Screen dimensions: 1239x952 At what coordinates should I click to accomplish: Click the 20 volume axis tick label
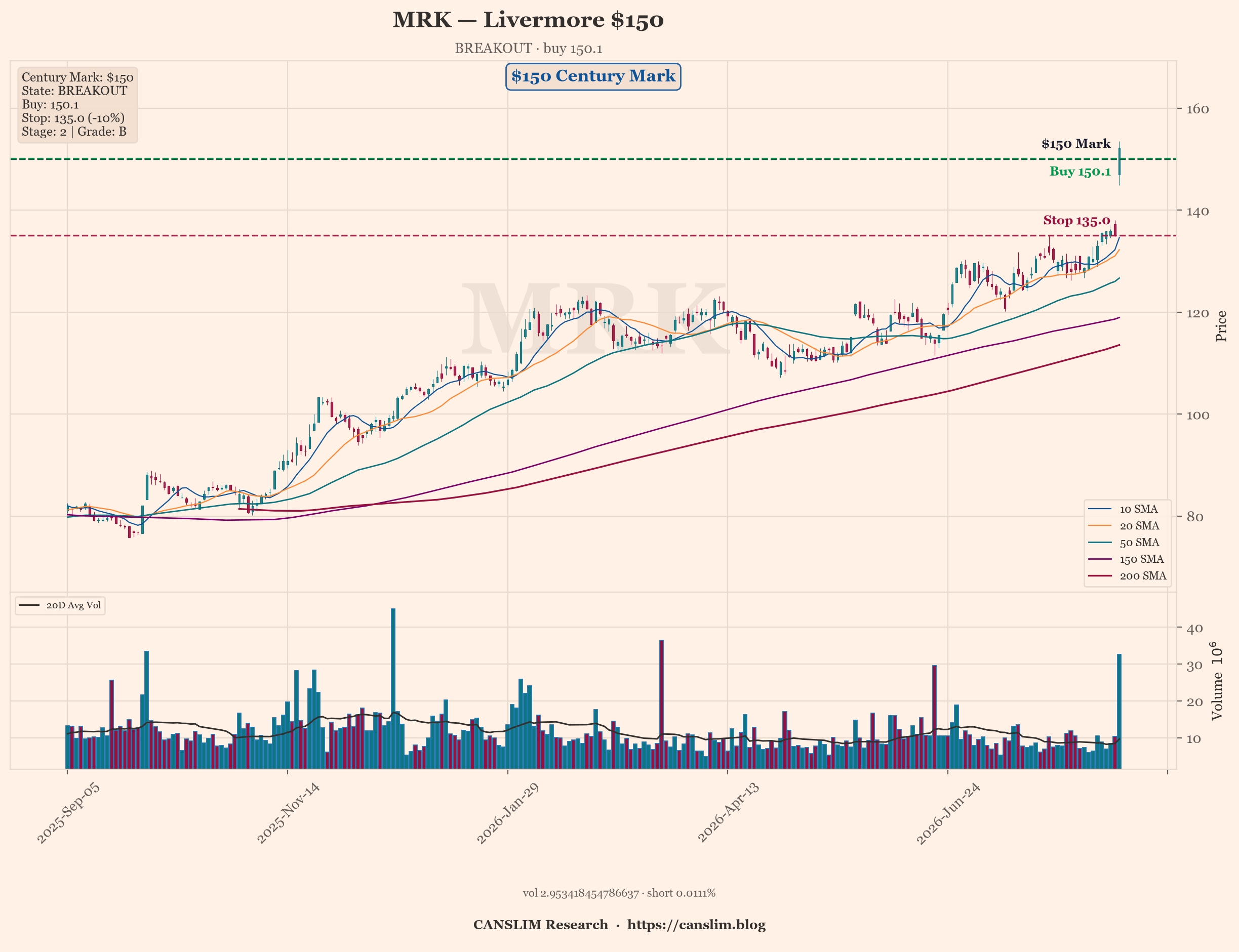tap(1194, 702)
